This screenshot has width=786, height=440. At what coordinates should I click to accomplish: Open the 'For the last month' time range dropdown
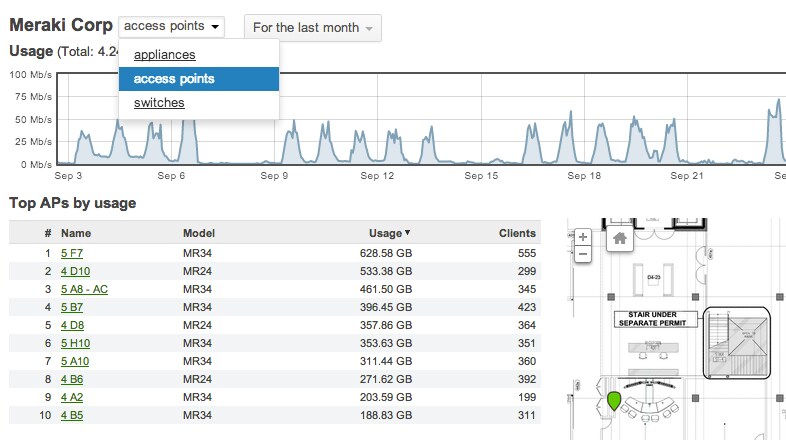coord(313,28)
